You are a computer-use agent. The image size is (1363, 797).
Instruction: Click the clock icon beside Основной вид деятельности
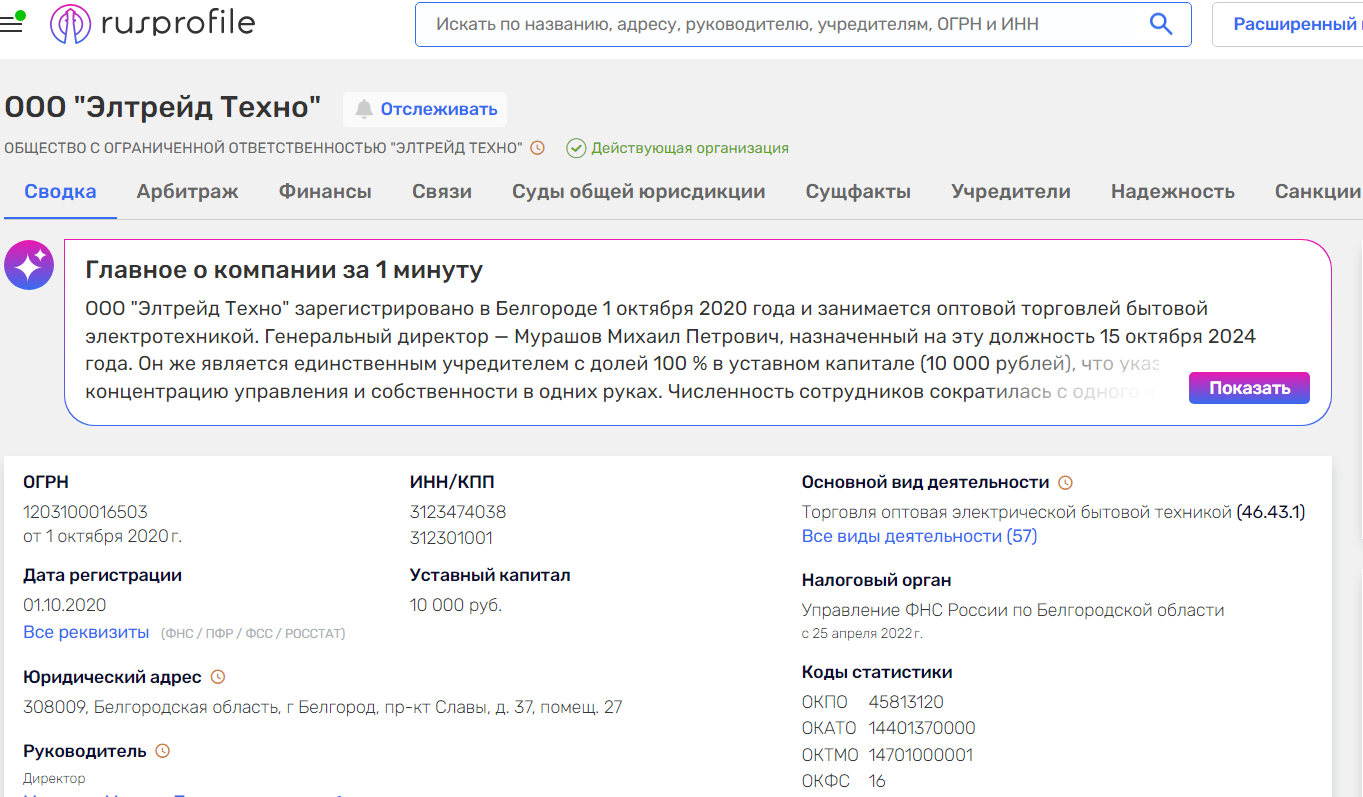click(x=1066, y=482)
